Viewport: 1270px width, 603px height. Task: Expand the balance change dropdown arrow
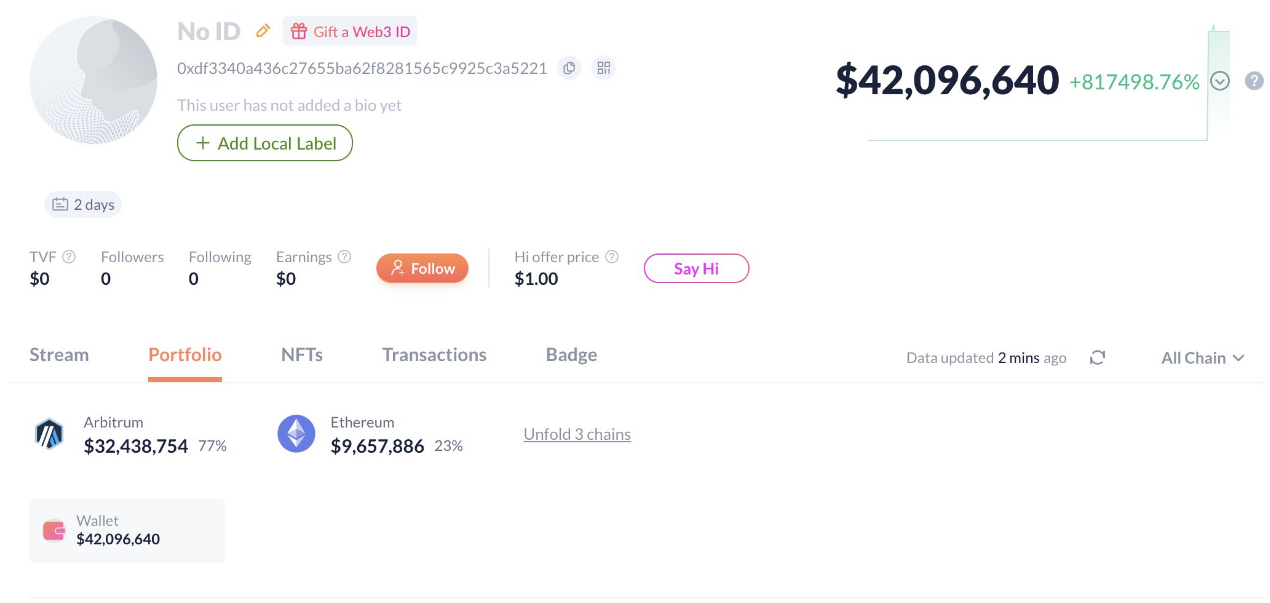pos(1220,82)
